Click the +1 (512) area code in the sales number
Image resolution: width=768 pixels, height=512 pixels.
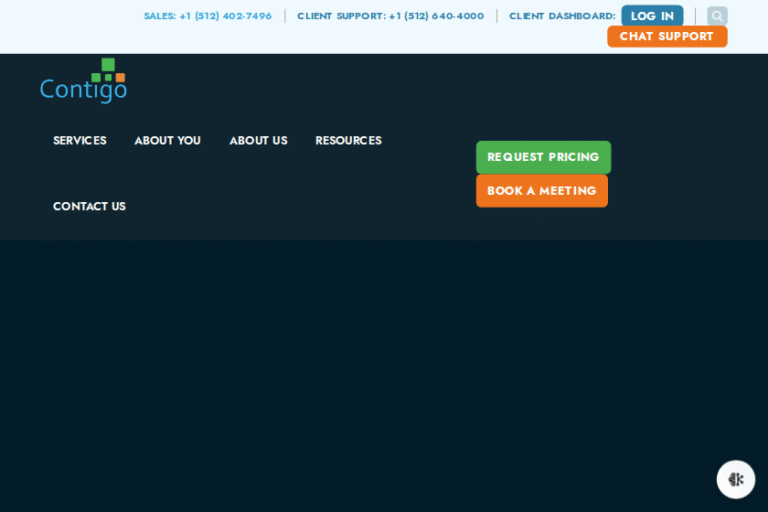[x=198, y=16]
